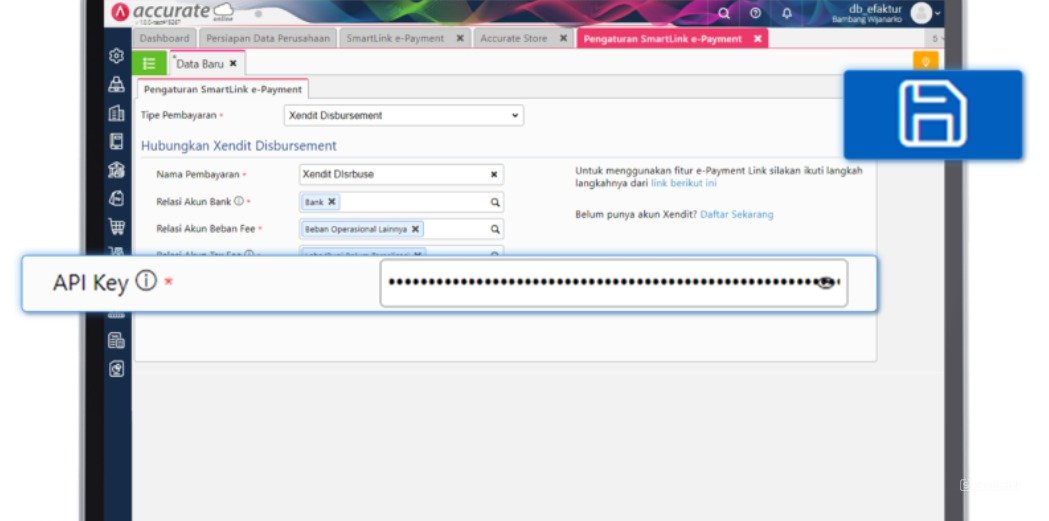Click the Hubungkan Xendit Disbursement heading
This screenshot has width=1049, height=521.
tap(239, 146)
